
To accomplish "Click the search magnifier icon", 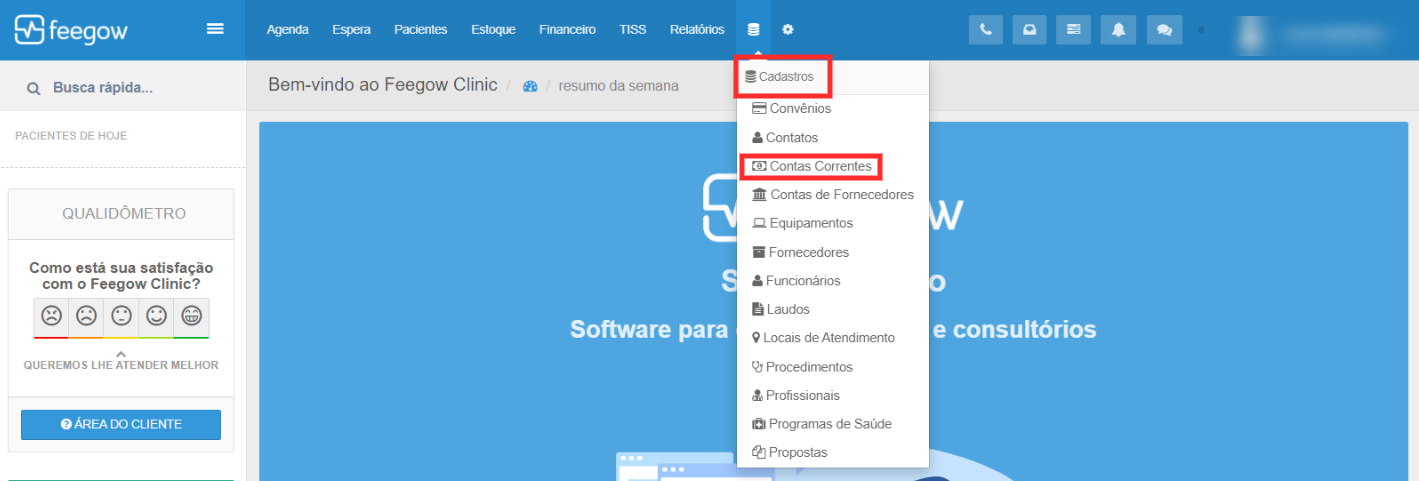I will click(34, 88).
